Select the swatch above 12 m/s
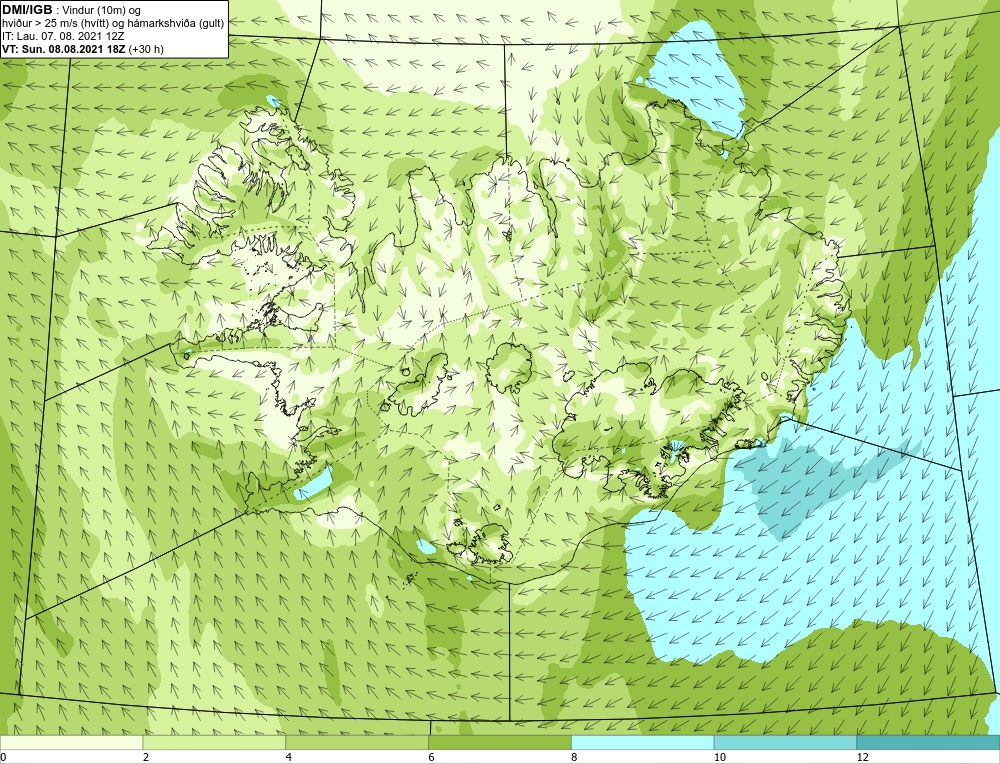 tap(929, 742)
